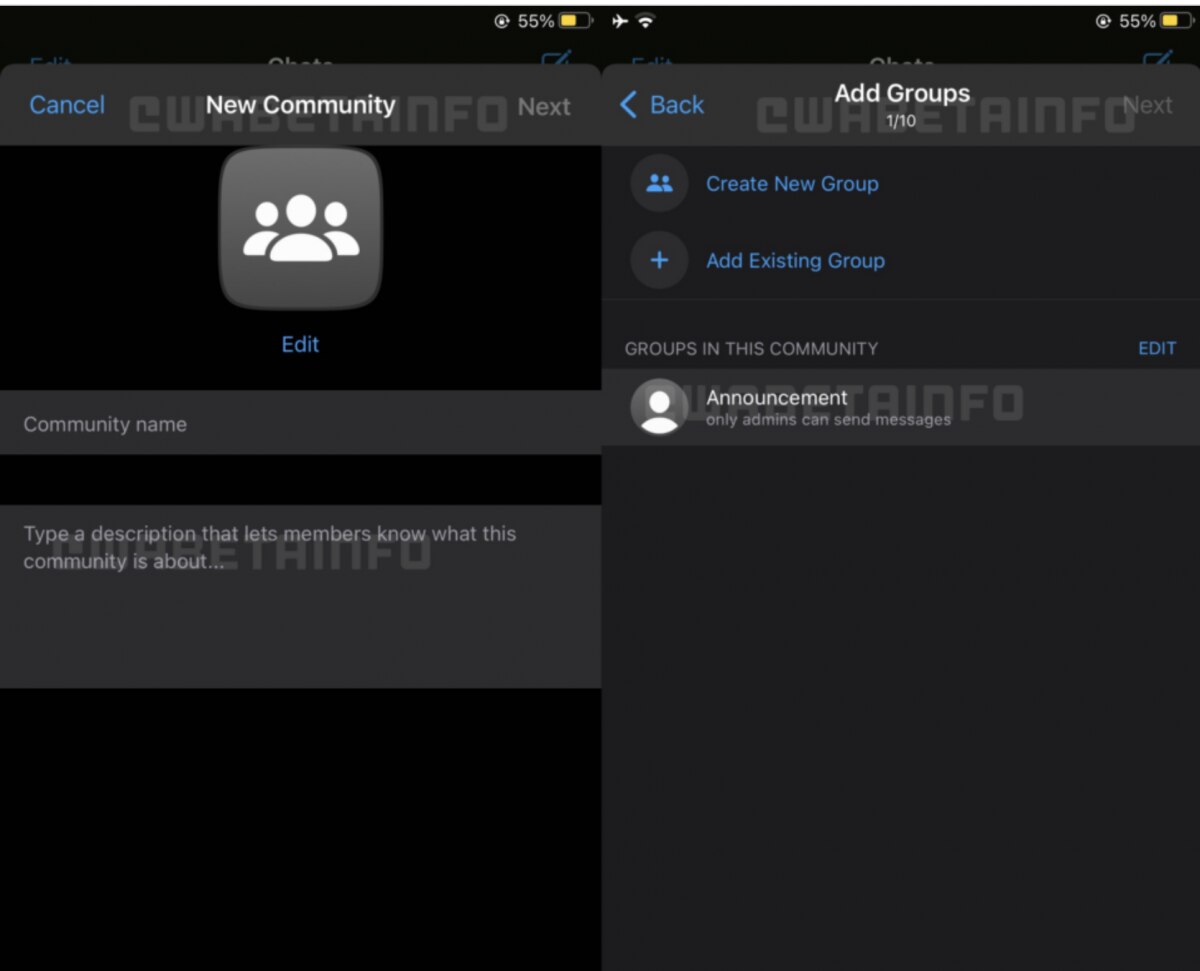Focus the Community name field
This screenshot has width=1200, height=971.
click(300, 424)
